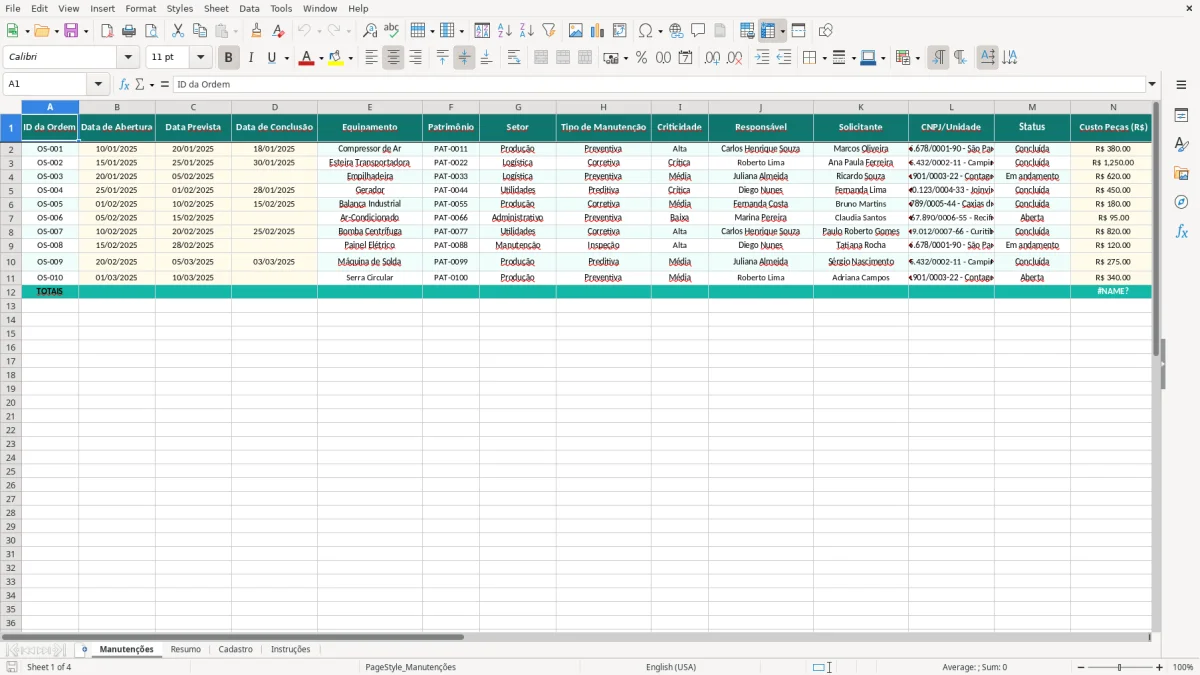Open Headers and Footers icon
This screenshot has height=675, width=1200.
tap(720, 31)
